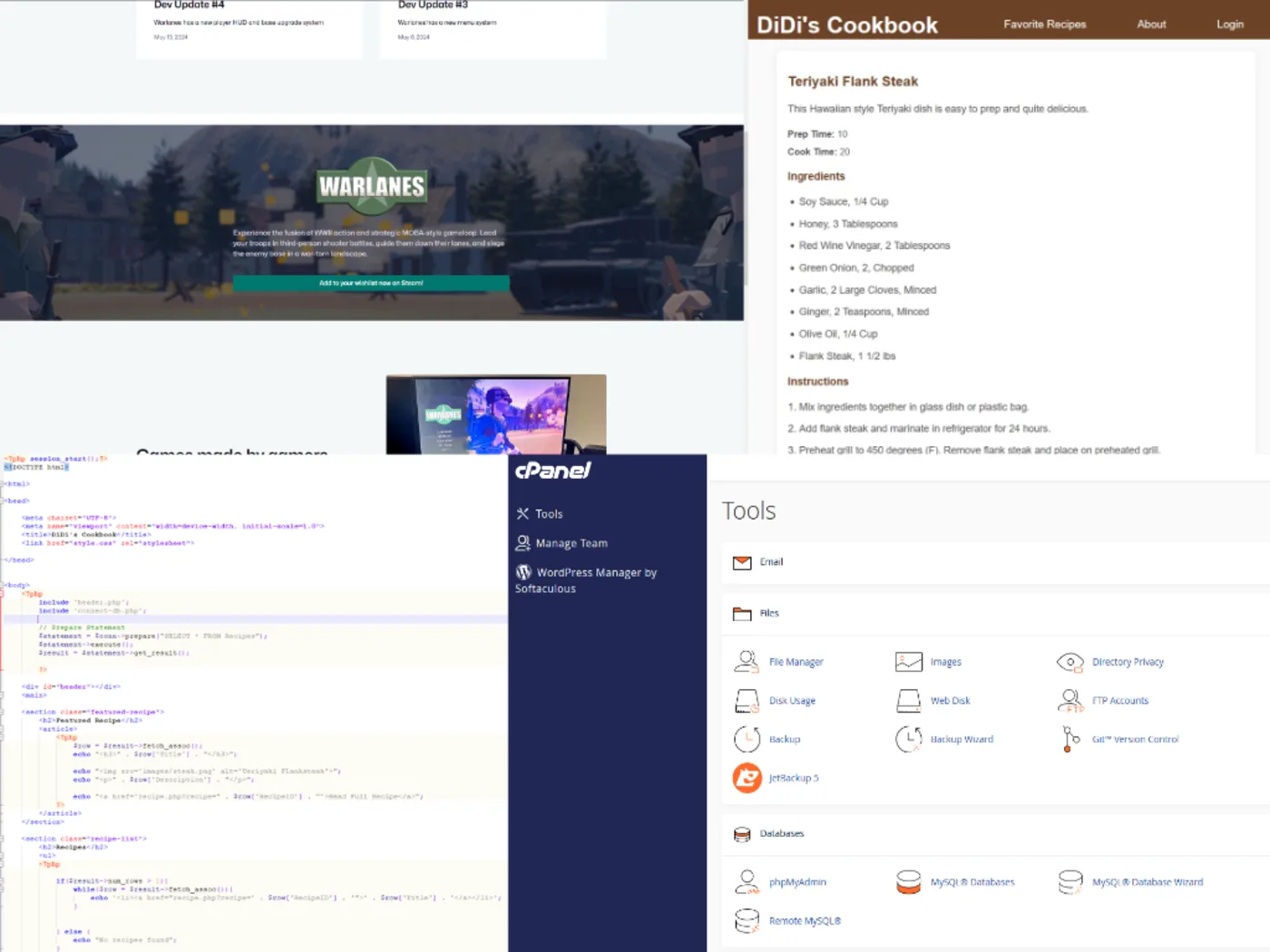Click ingredient 'Green Onion, 2, Chopped'
Viewport: 1270px width, 952px height.
[x=856, y=268]
